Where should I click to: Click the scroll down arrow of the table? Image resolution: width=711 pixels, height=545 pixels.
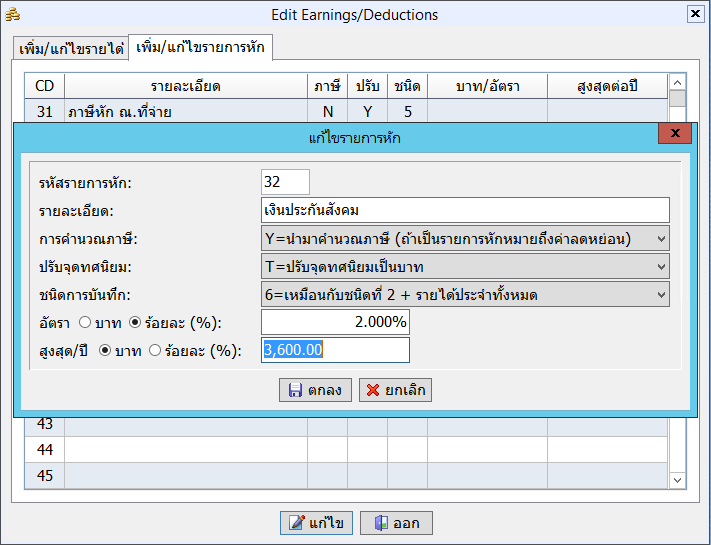tap(677, 481)
